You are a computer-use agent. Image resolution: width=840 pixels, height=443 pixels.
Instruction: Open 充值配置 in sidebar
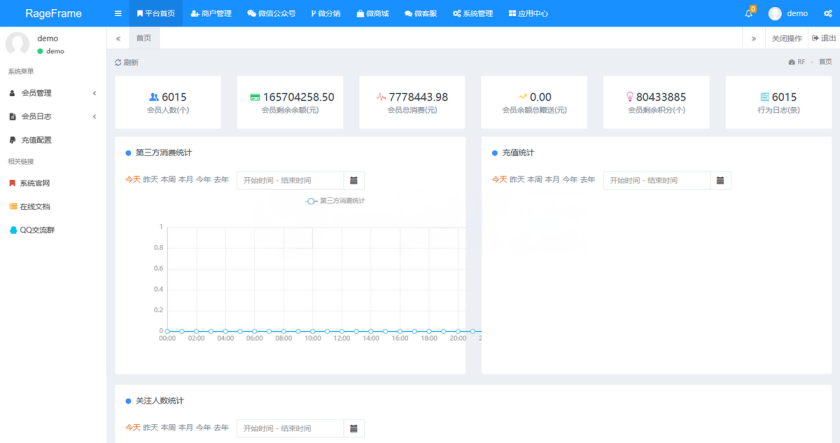point(53,140)
